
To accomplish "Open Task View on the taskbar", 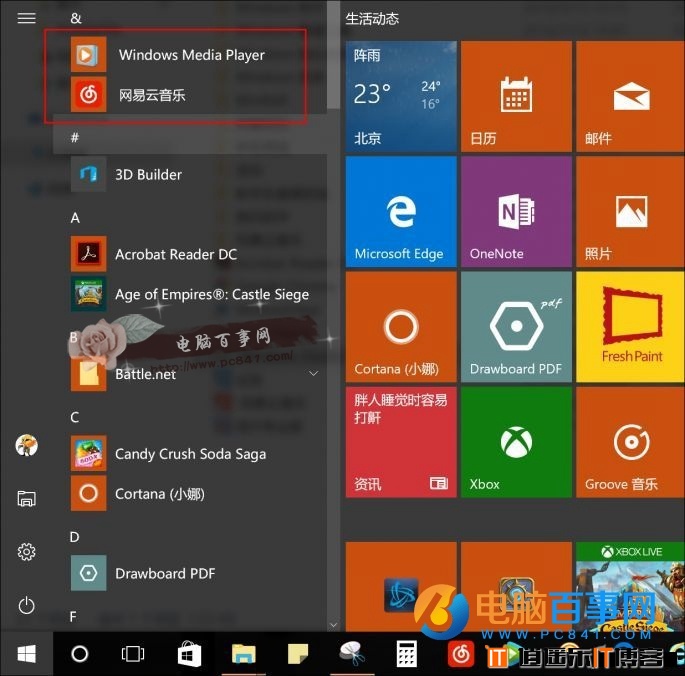I will [x=133, y=654].
